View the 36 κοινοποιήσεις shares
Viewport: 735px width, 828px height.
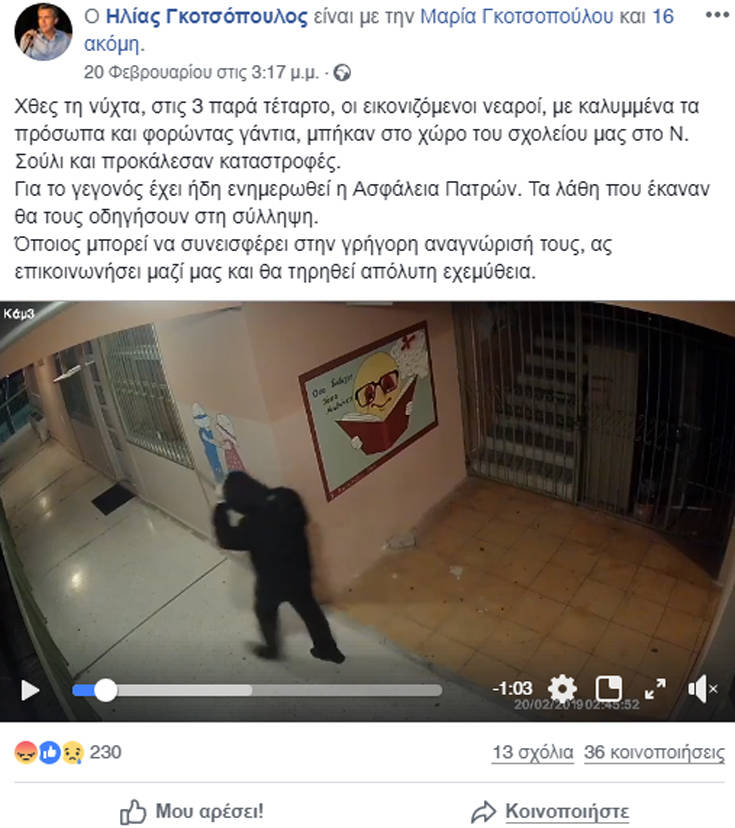tap(654, 752)
